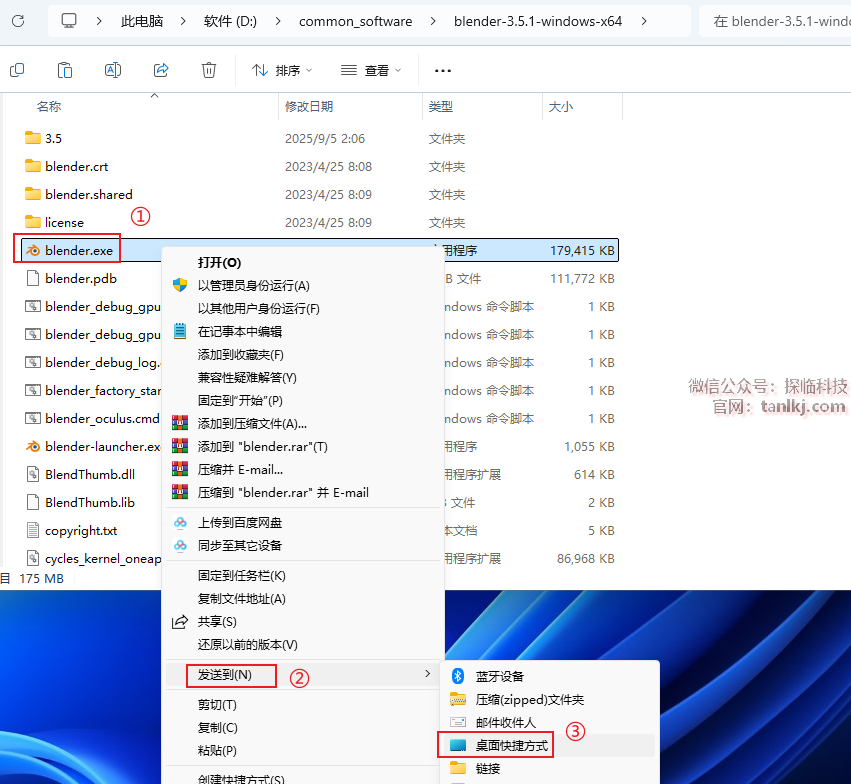Choose 桌面快捷方式 in the Send to submenu
Screen dimensions: 851x784
pos(511,745)
